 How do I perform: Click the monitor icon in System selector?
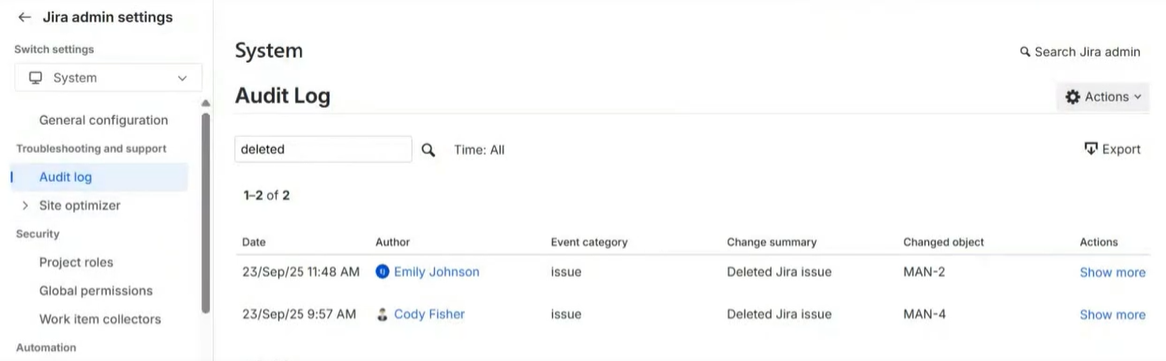tap(35, 78)
